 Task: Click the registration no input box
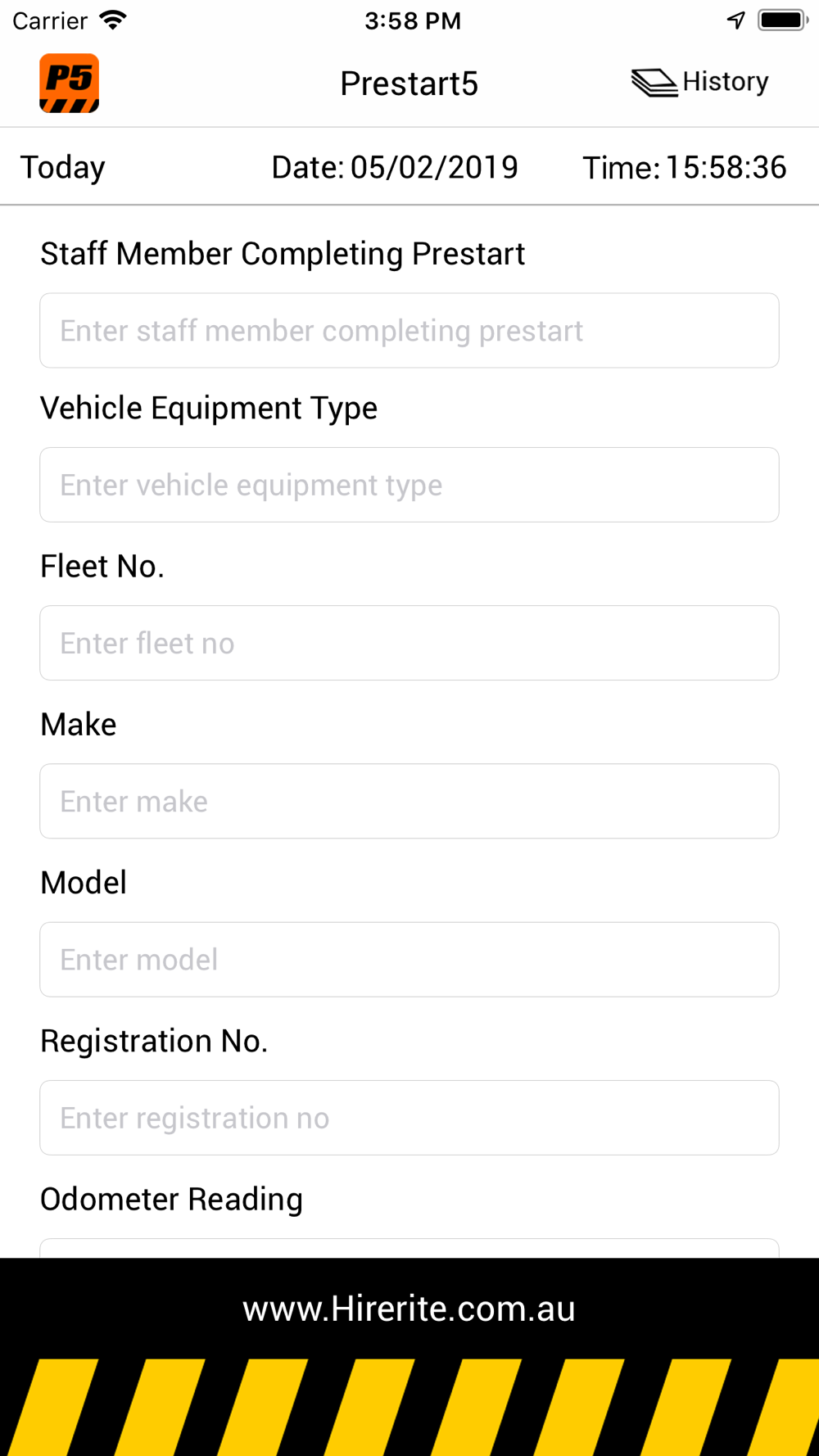point(409,1118)
